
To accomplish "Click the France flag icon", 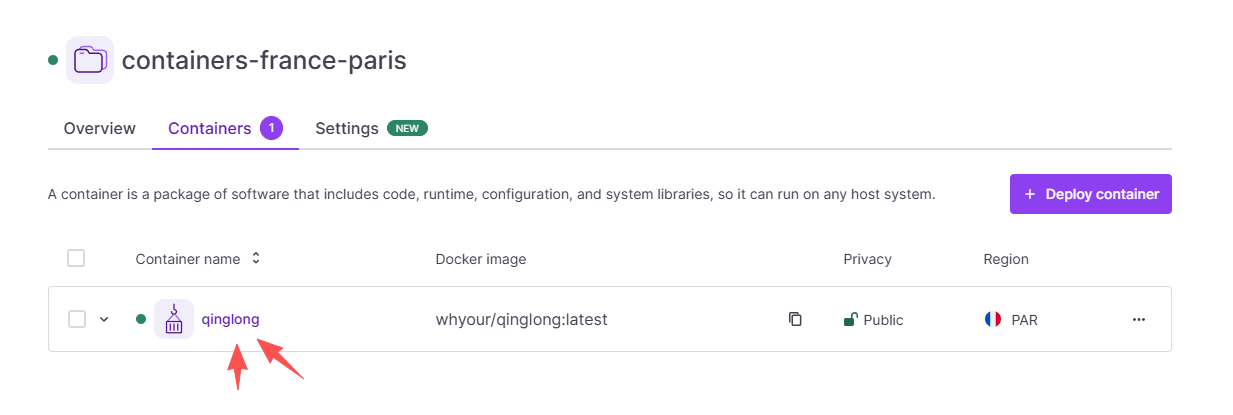I will 993,320.
